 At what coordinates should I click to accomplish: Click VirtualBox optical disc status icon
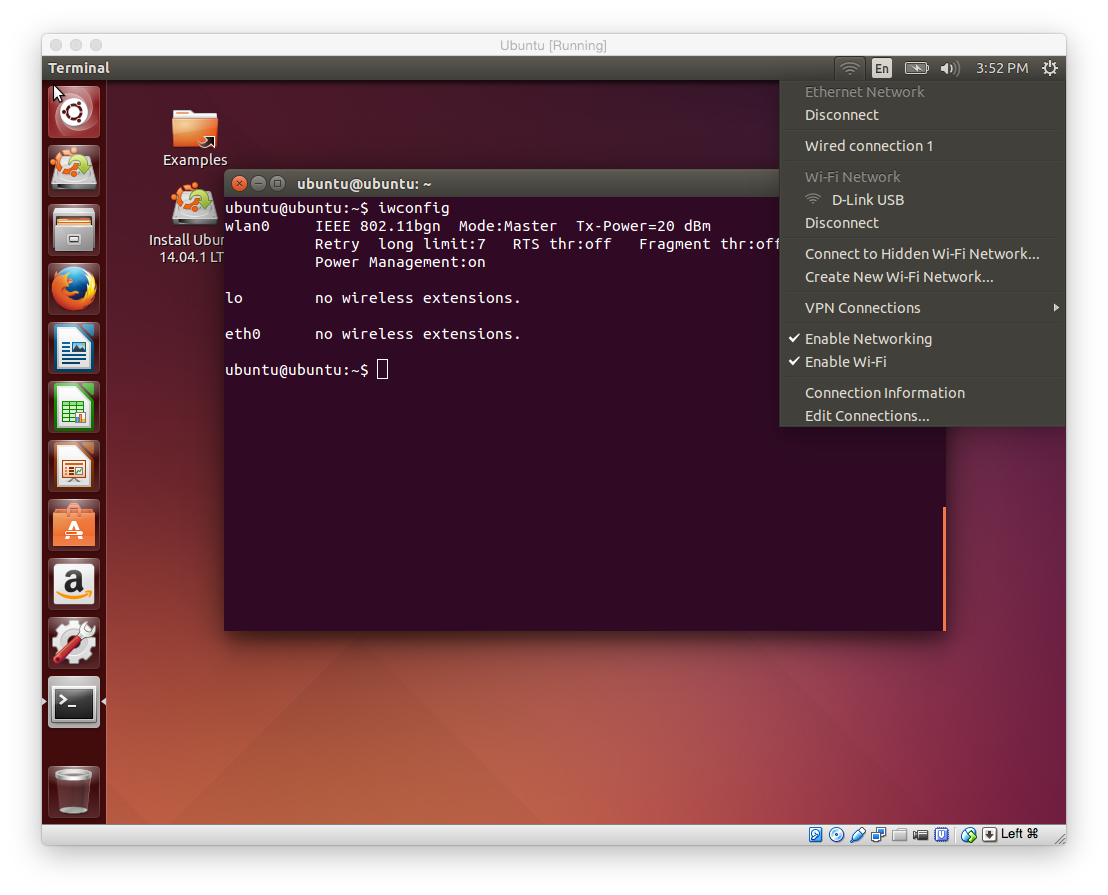pyautogui.click(x=837, y=835)
